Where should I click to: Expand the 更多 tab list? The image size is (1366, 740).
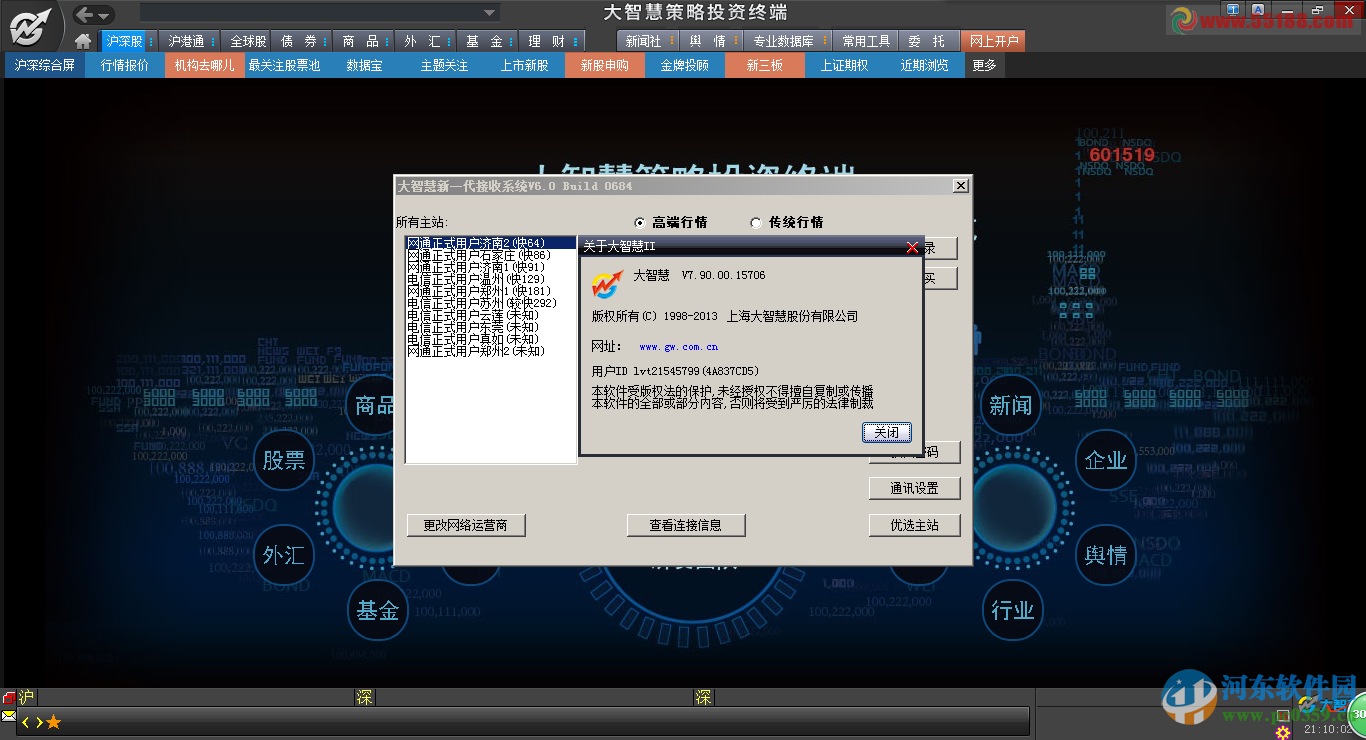coord(985,65)
